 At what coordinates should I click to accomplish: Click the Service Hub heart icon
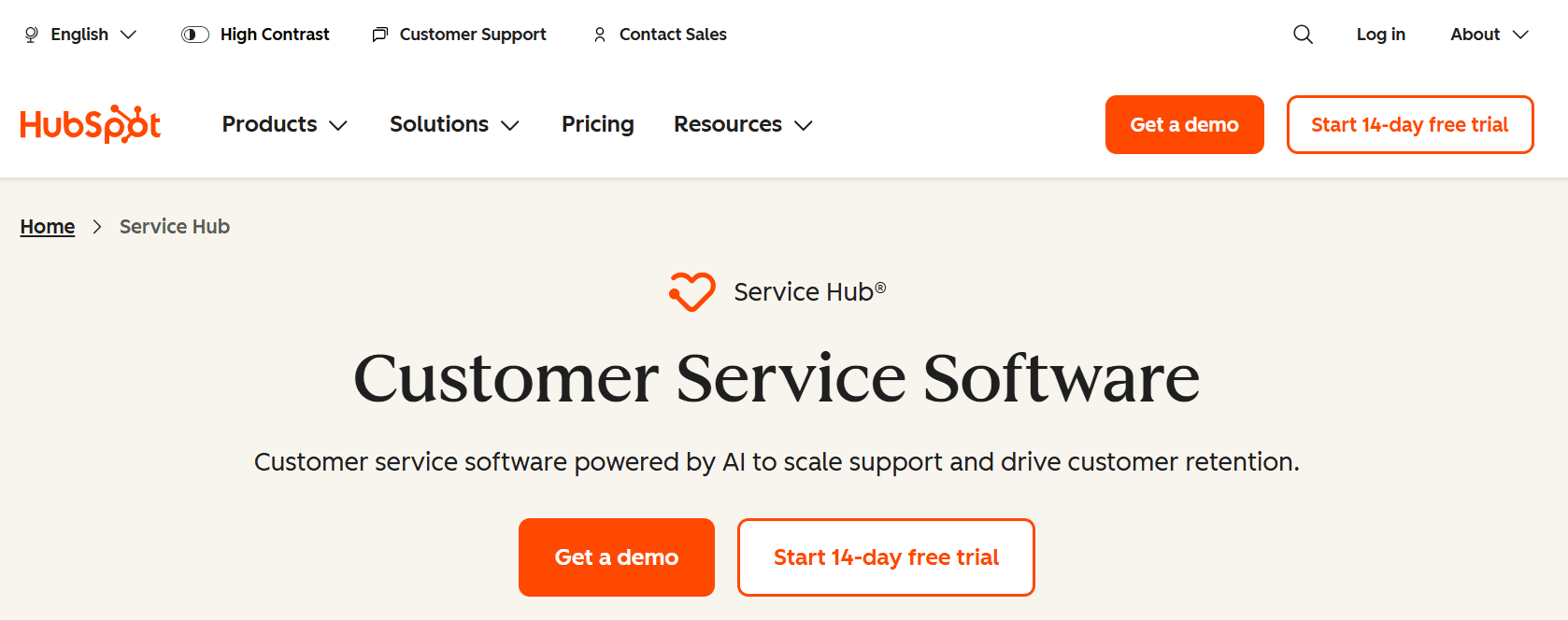[x=691, y=291]
